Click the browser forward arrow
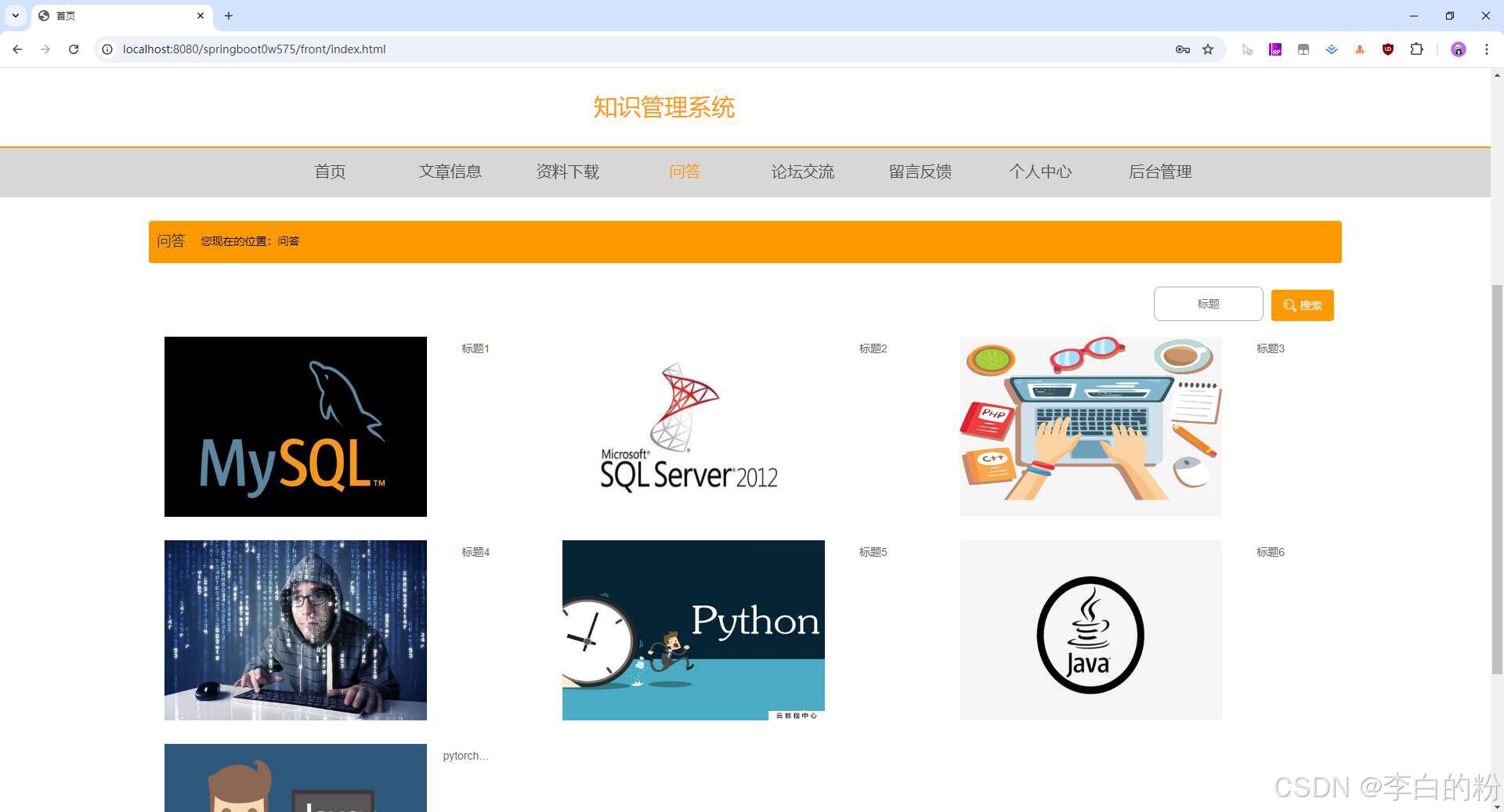Viewport: 1504px width, 812px height. pos(45,49)
